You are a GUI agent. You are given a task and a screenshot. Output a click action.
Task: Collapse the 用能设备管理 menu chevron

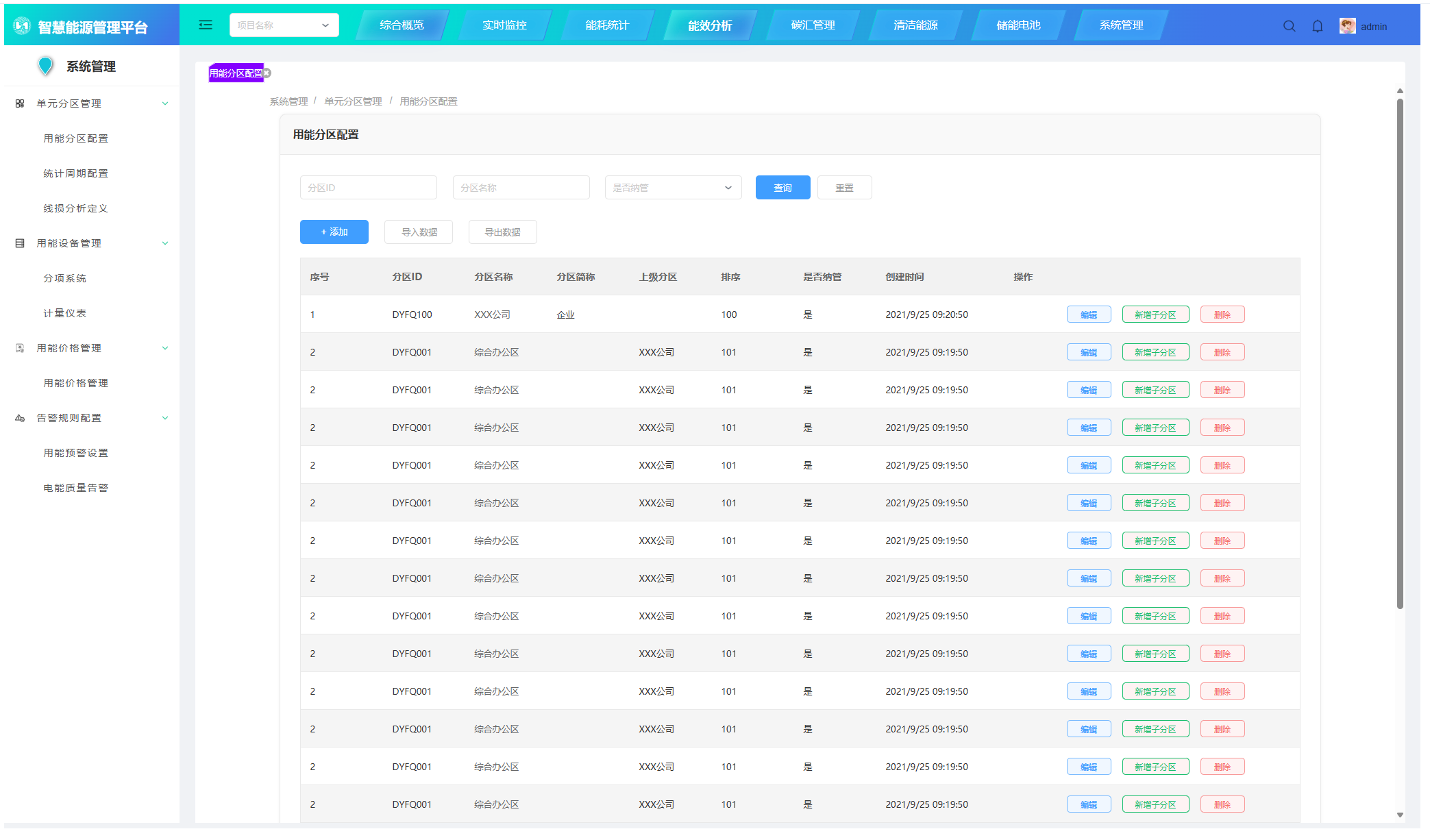click(165, 243)
